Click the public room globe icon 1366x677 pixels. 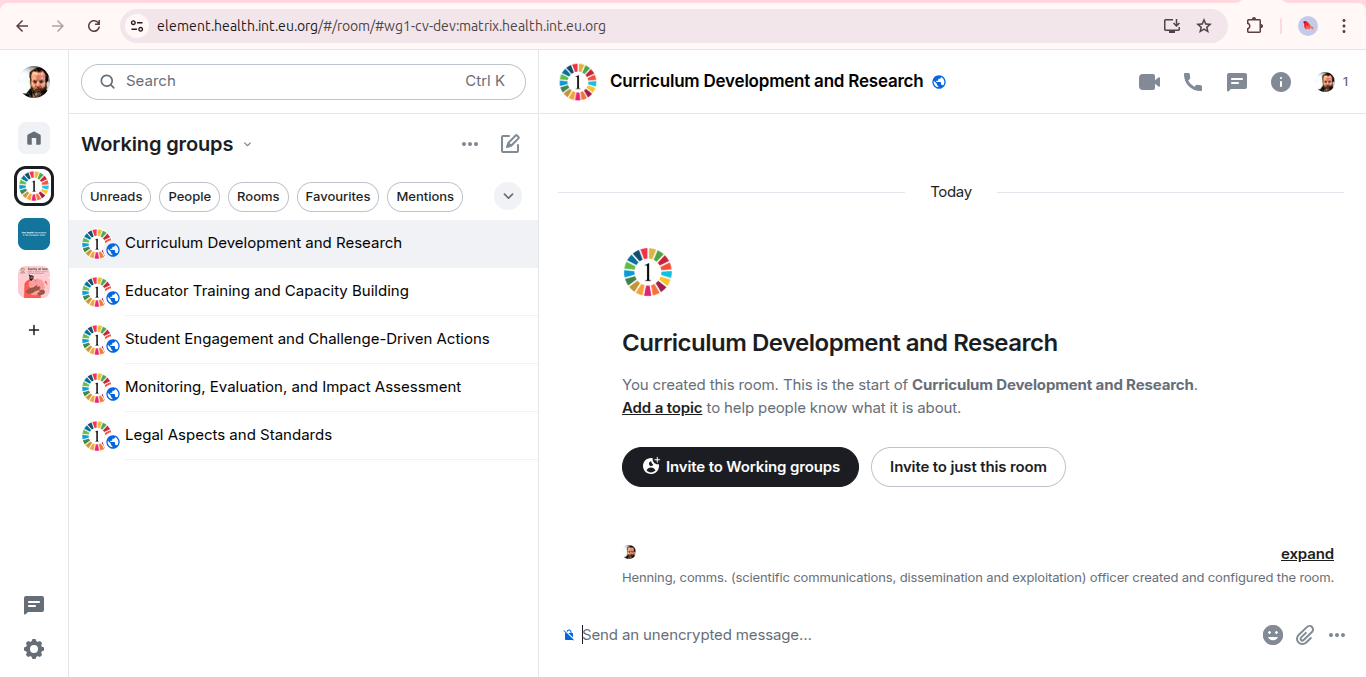tap(939, 82)
